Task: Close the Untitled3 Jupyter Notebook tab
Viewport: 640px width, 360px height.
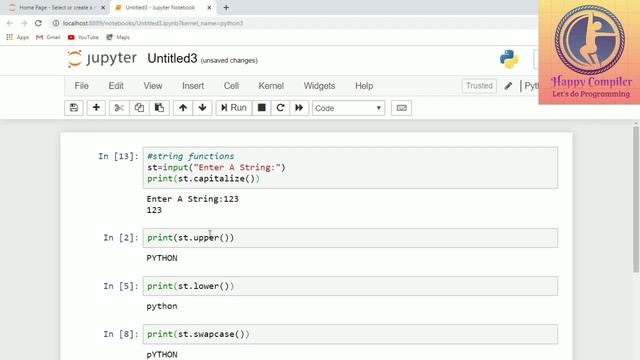Action: (x=209, y=7)
